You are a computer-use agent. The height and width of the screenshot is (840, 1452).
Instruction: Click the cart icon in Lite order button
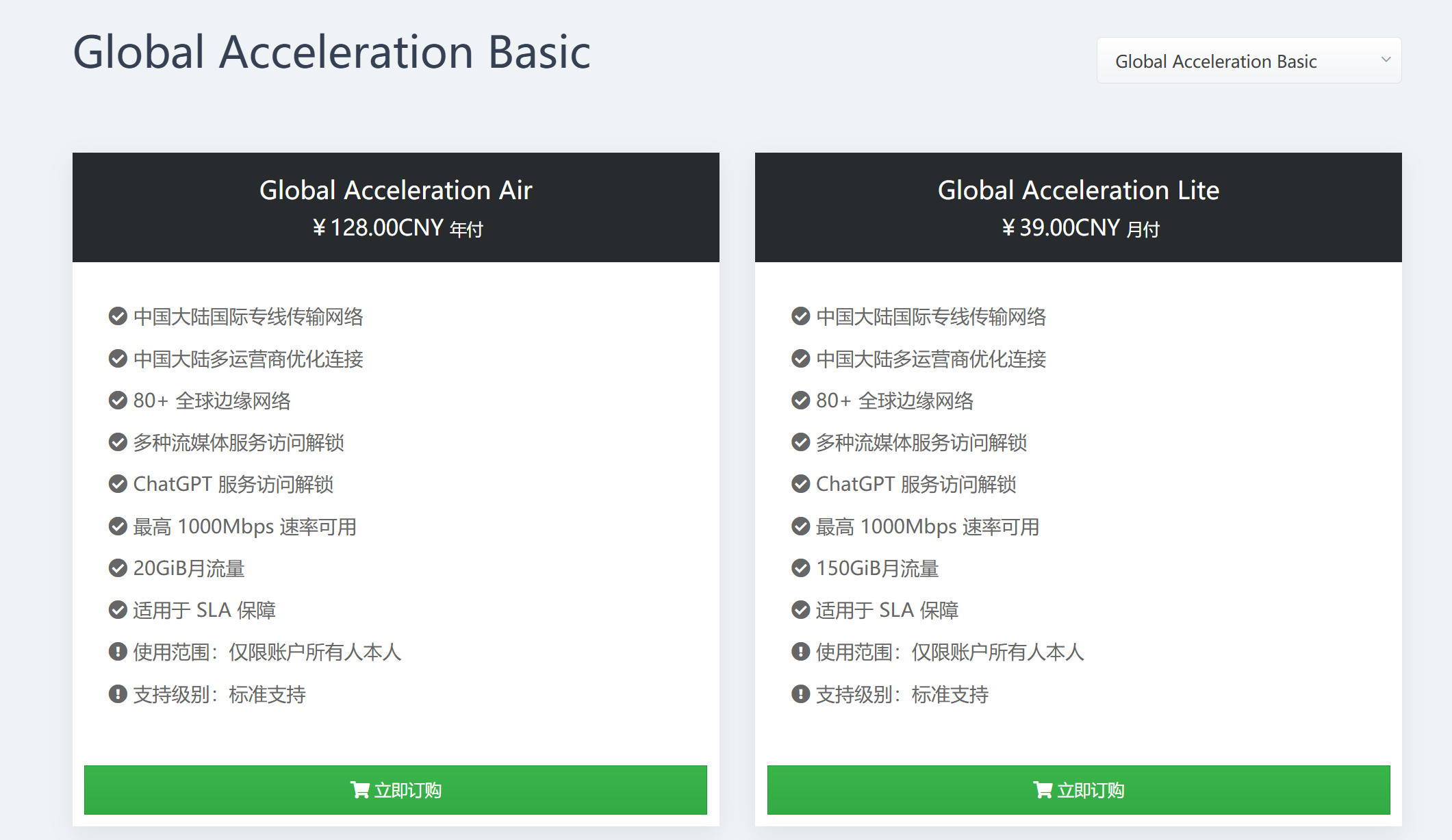(1043, 790)
